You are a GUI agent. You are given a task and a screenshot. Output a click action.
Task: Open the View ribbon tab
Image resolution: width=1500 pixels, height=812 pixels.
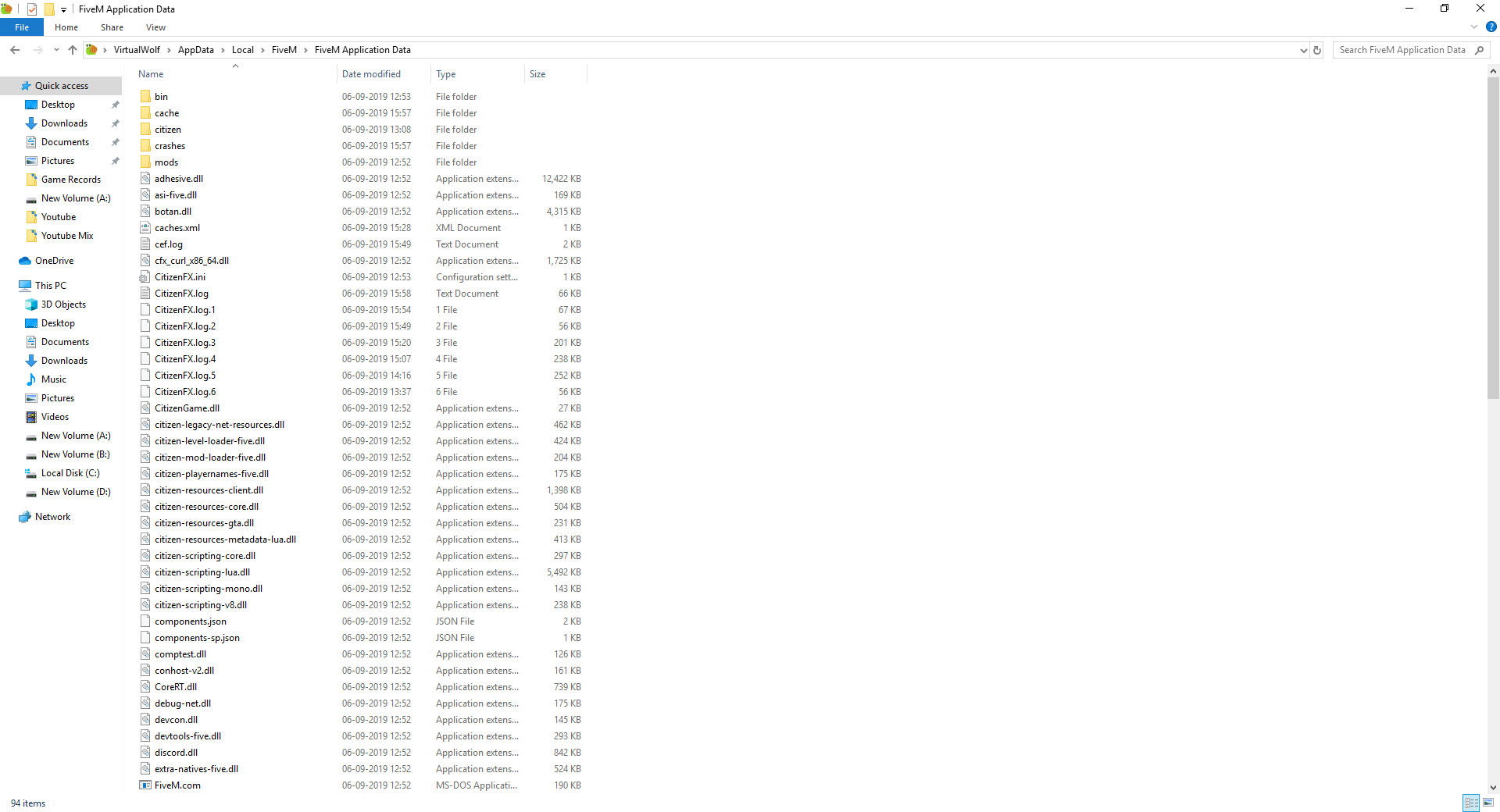(155, 27)
